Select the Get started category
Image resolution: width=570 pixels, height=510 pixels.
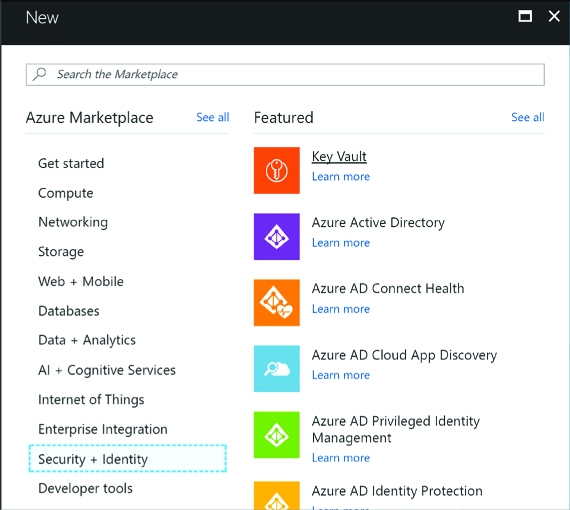[71, 163]
